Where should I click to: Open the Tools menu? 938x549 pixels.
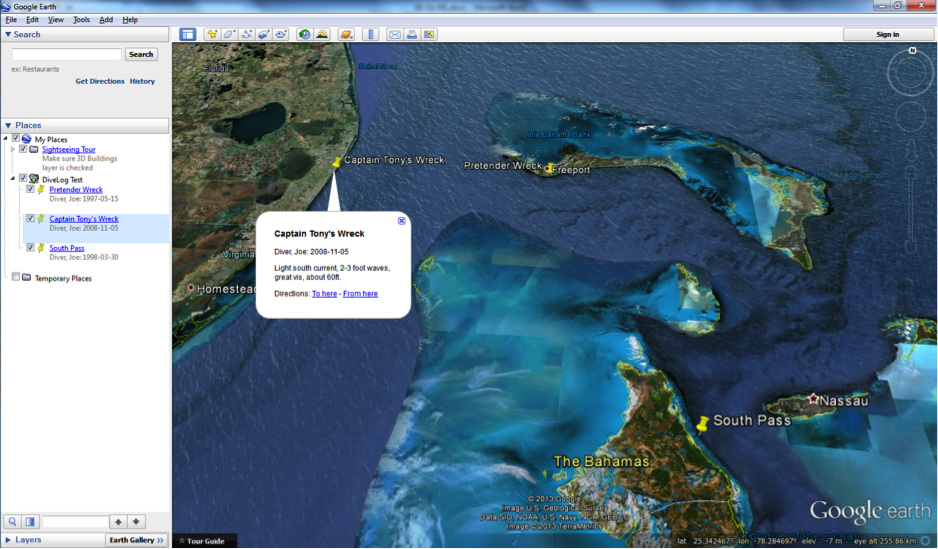pyautogui.click(x=81, y=20)
